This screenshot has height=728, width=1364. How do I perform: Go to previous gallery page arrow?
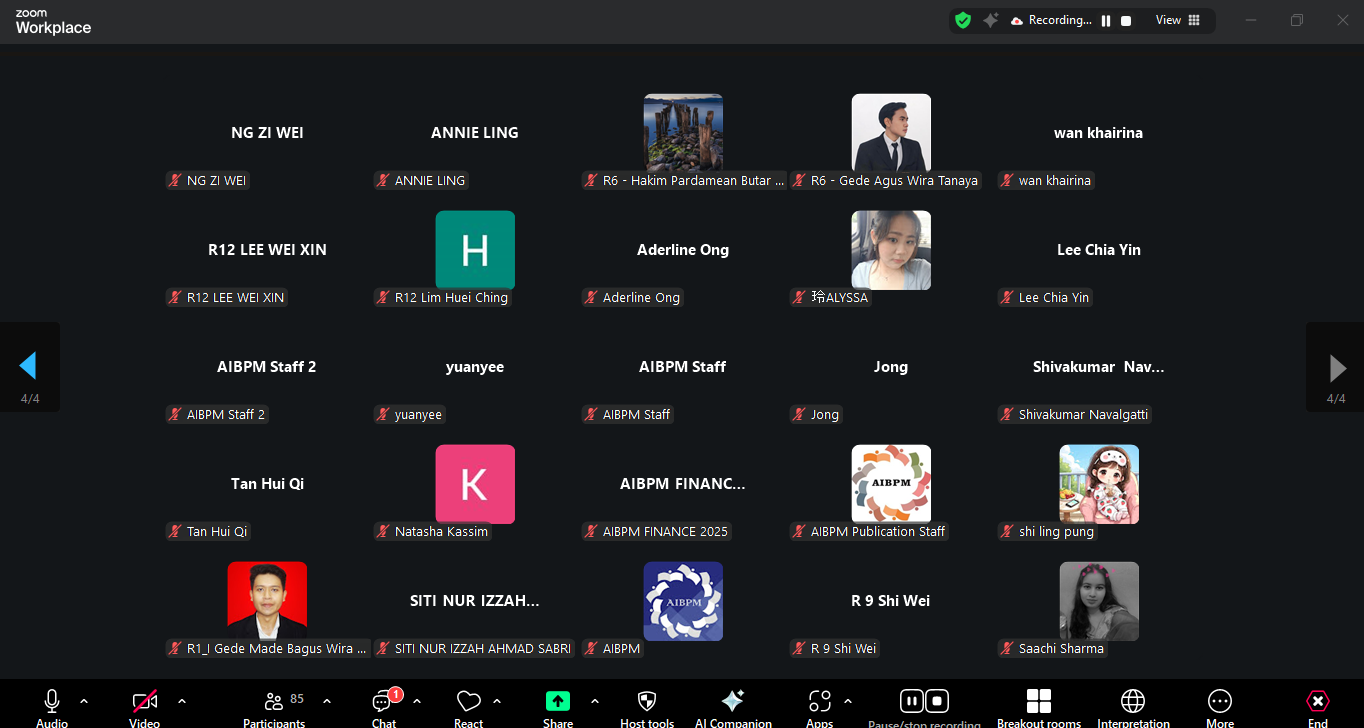[x=29, y=367]
